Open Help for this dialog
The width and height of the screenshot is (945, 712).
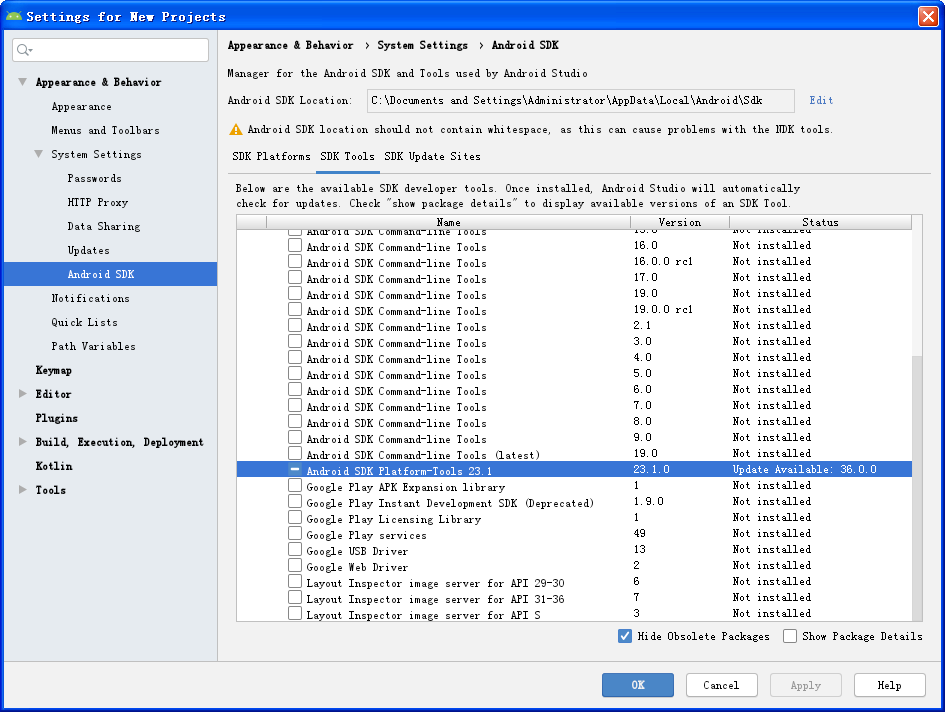890,685
